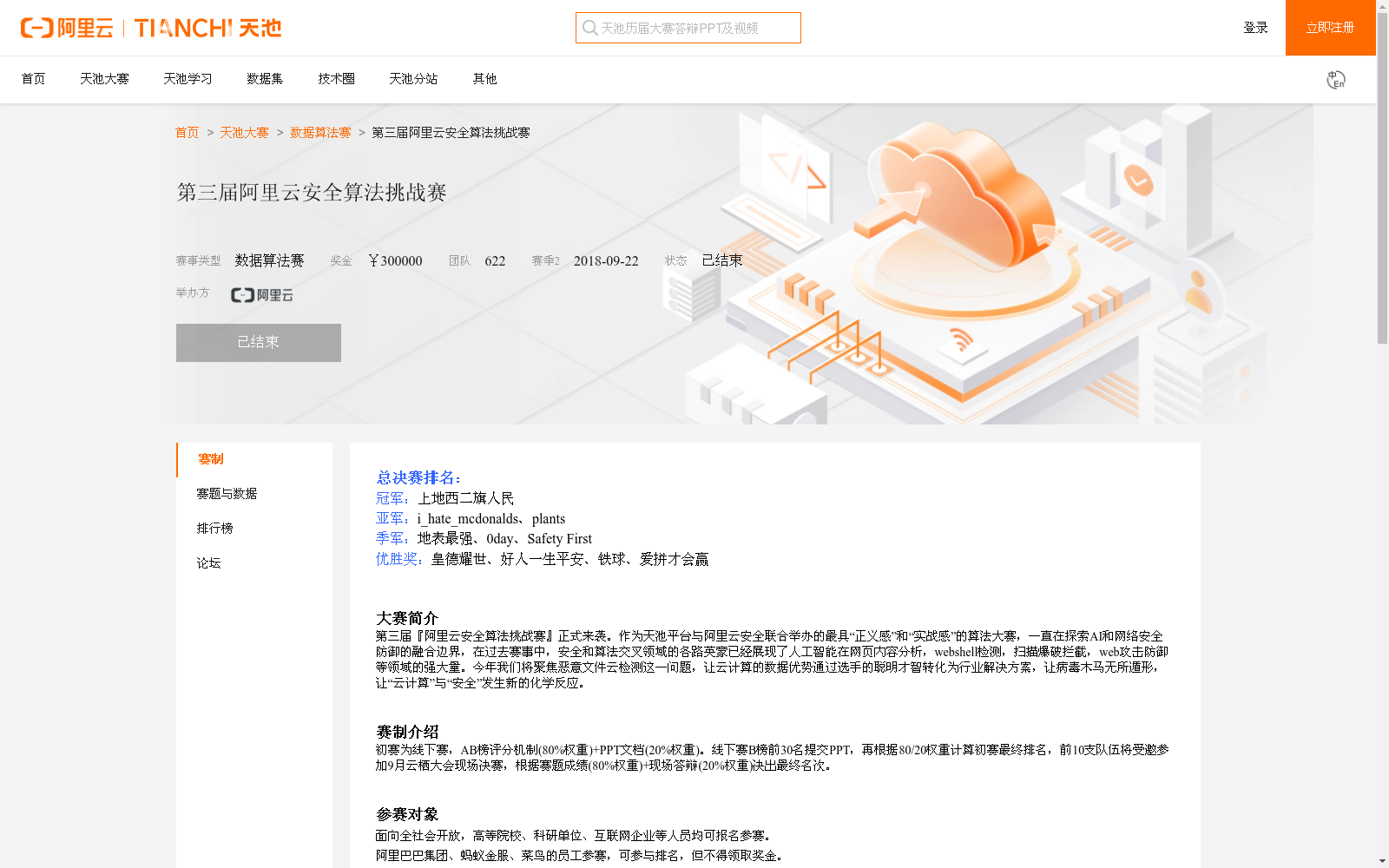Select the 赛制 sidebar tab

point(254,459)
